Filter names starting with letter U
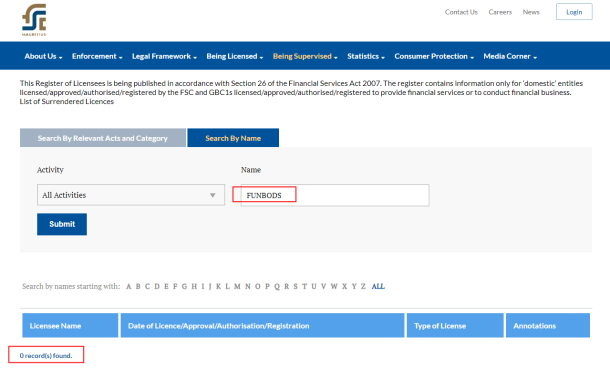 [x=314, y=287]
